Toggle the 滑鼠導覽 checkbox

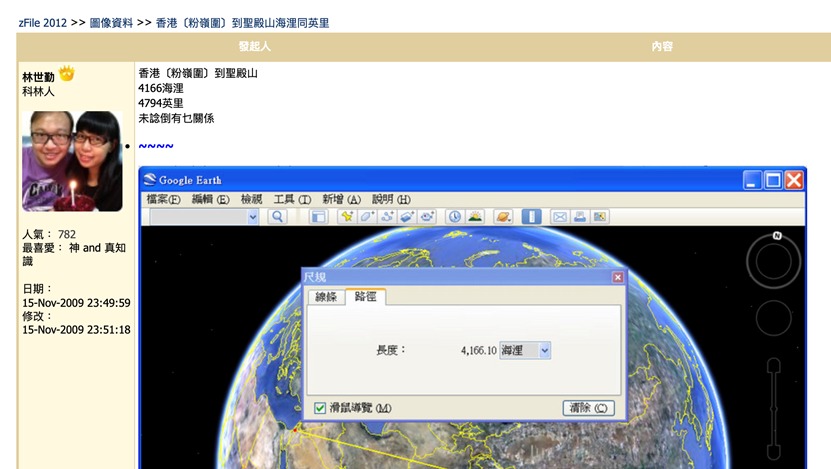coord(320,408)
